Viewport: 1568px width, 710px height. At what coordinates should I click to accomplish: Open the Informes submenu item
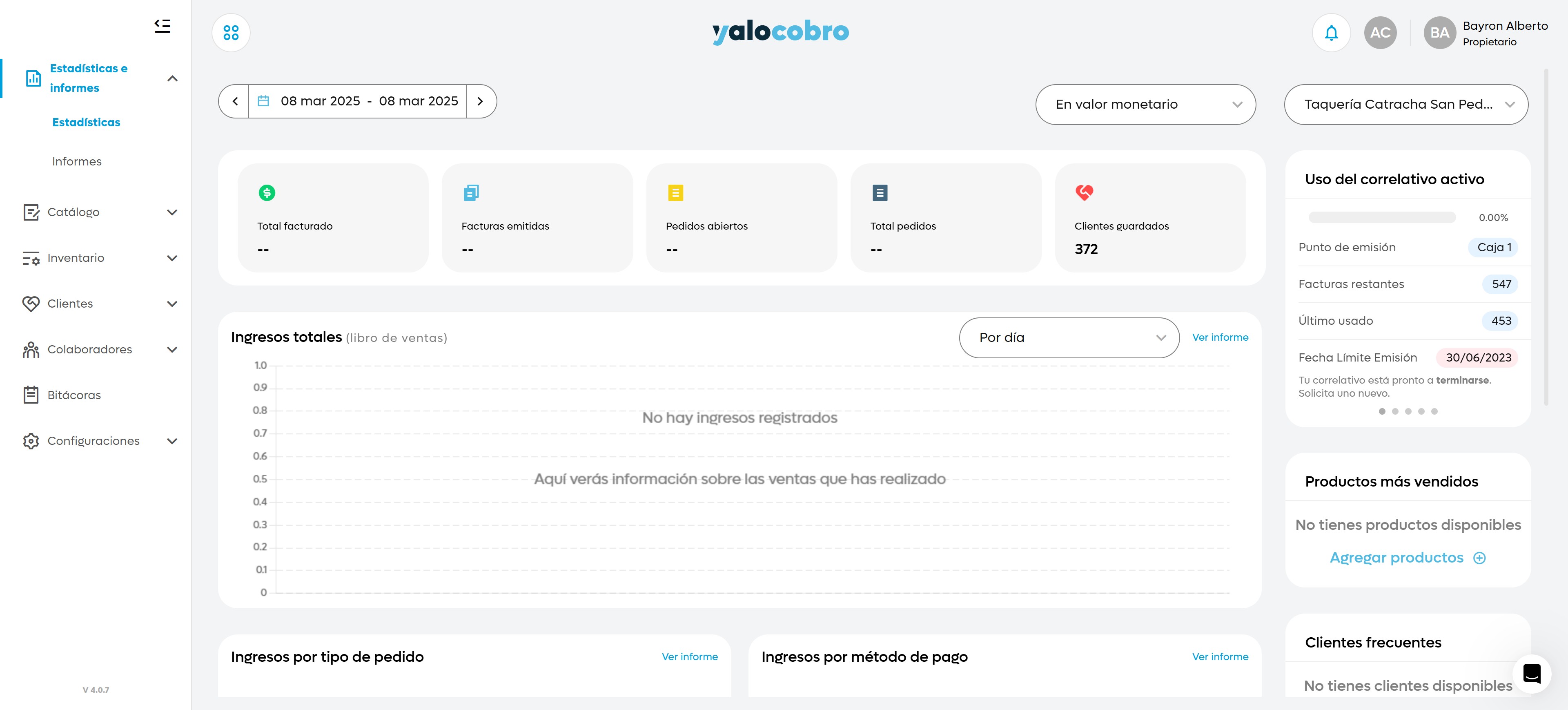pos(77,161)
